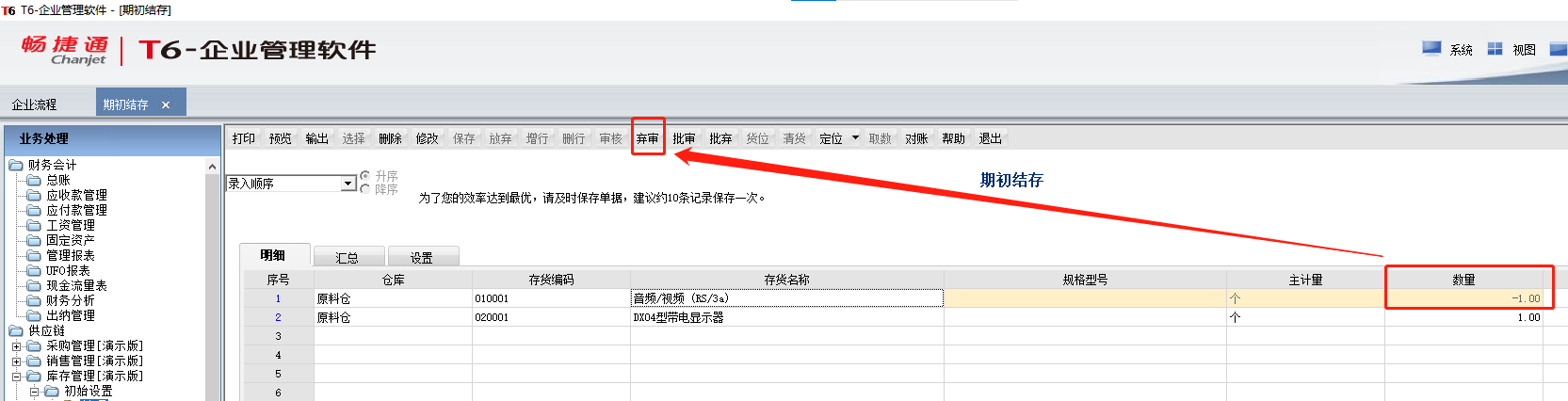The image size is (1568, 401).
Task: Click 批审 for batch approval
Action: point(685,138)
